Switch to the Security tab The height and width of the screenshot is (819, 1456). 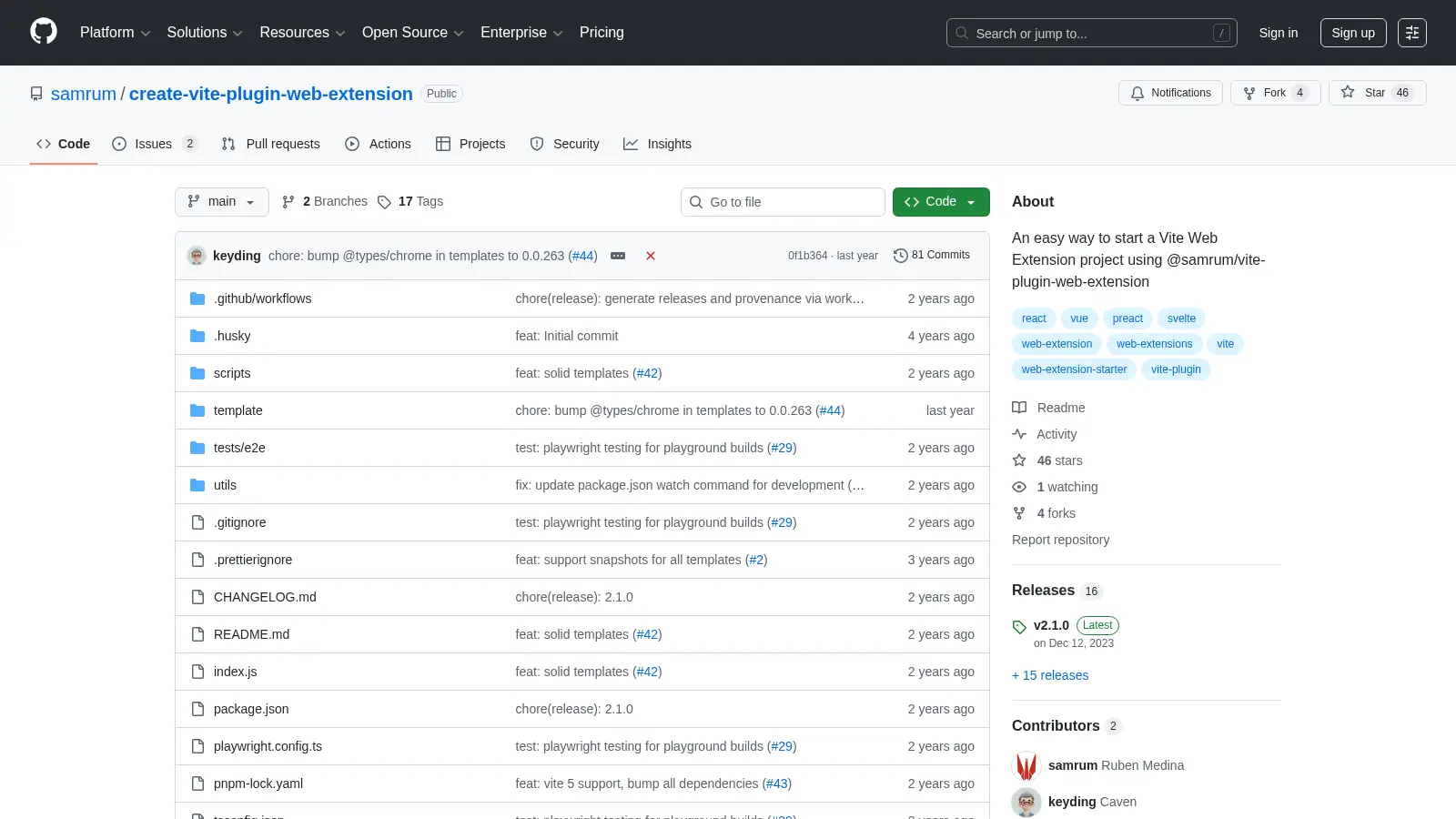[565, 144]
